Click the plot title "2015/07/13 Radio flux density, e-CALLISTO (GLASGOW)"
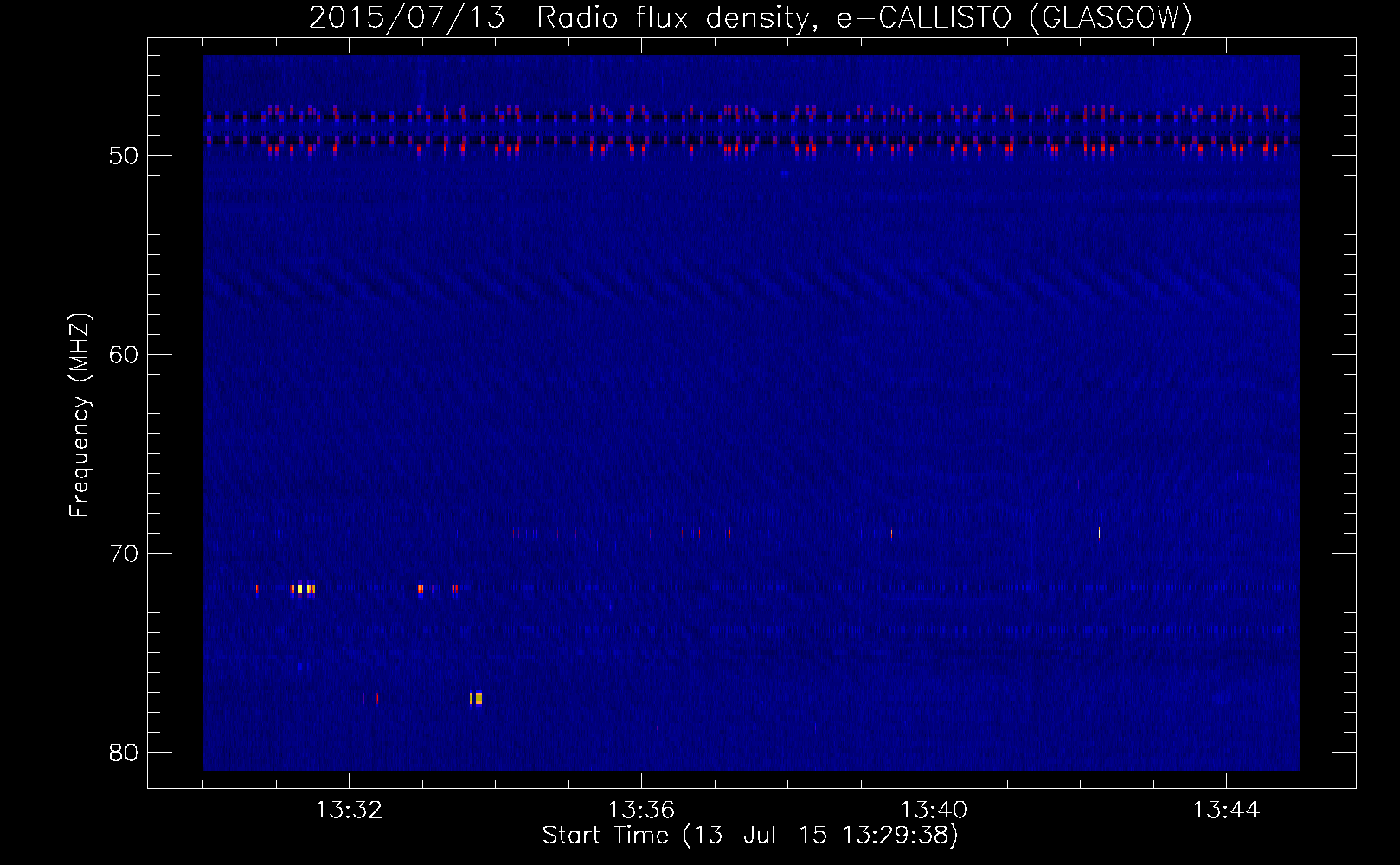The width and height of the screenshot is (1400, 865). point(750,17)
